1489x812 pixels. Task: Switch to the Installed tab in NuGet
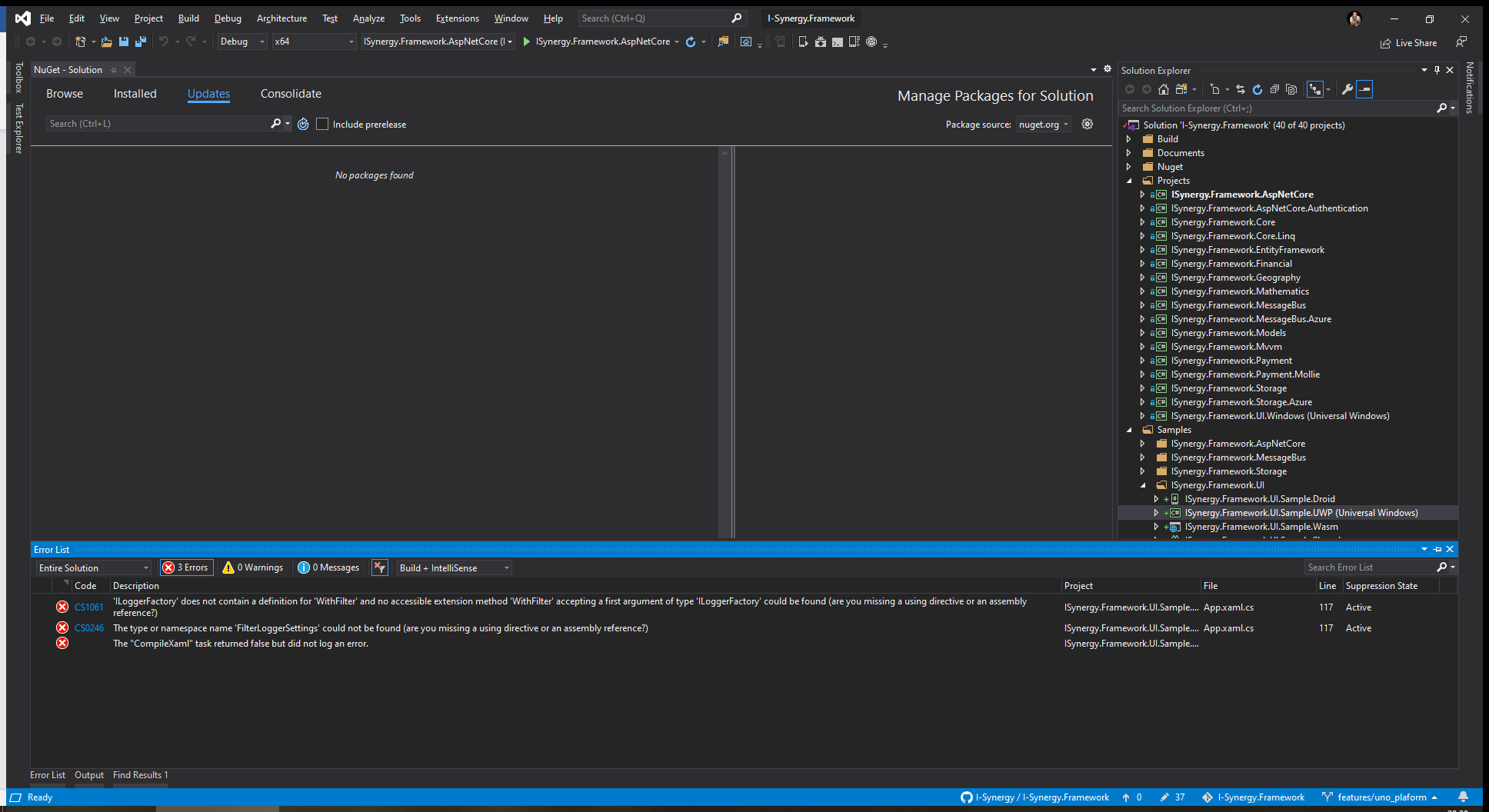pyautogui.click(x=135, y=94)
